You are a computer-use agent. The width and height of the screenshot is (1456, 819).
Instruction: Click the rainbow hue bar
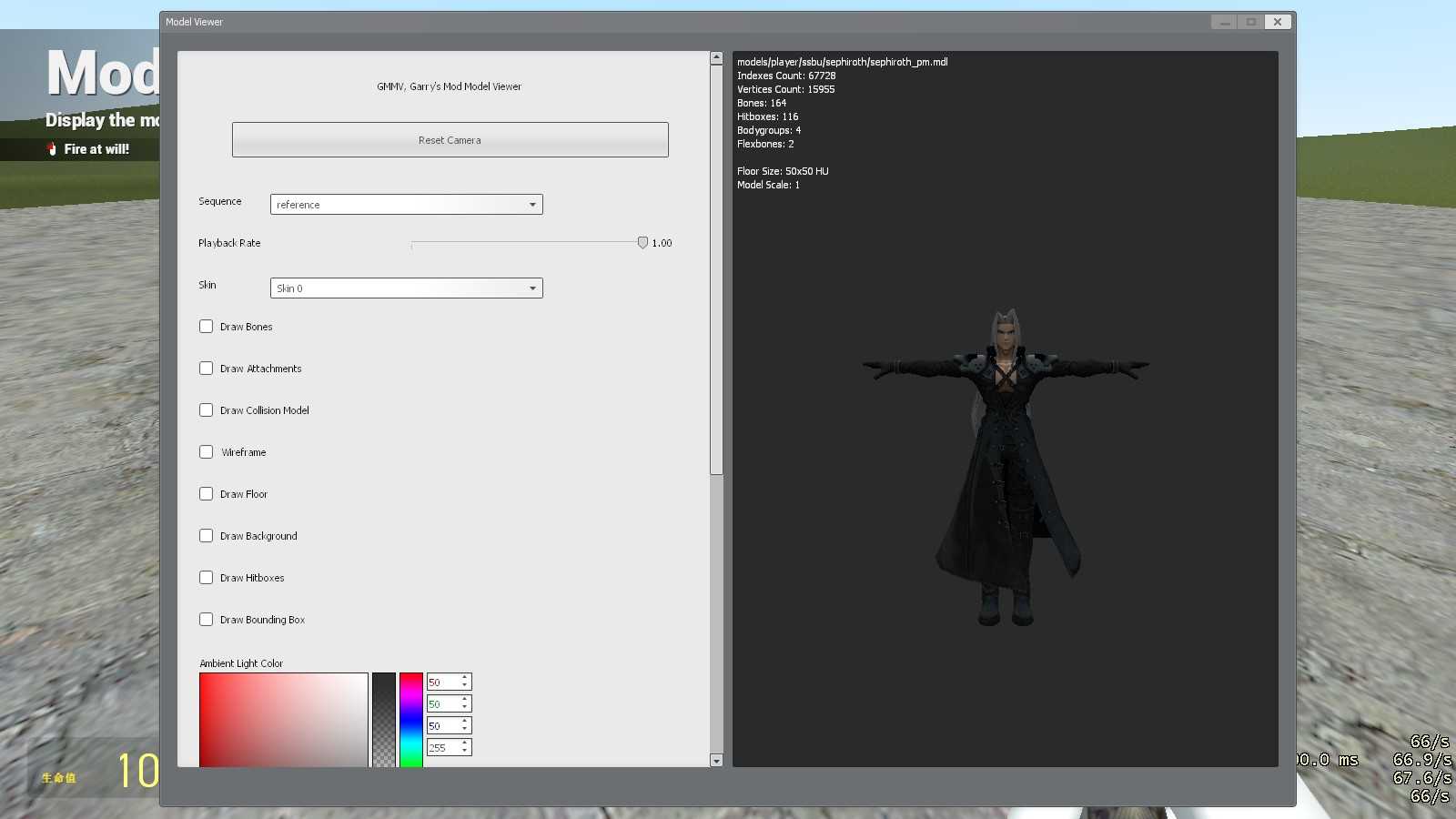[411, 720]
